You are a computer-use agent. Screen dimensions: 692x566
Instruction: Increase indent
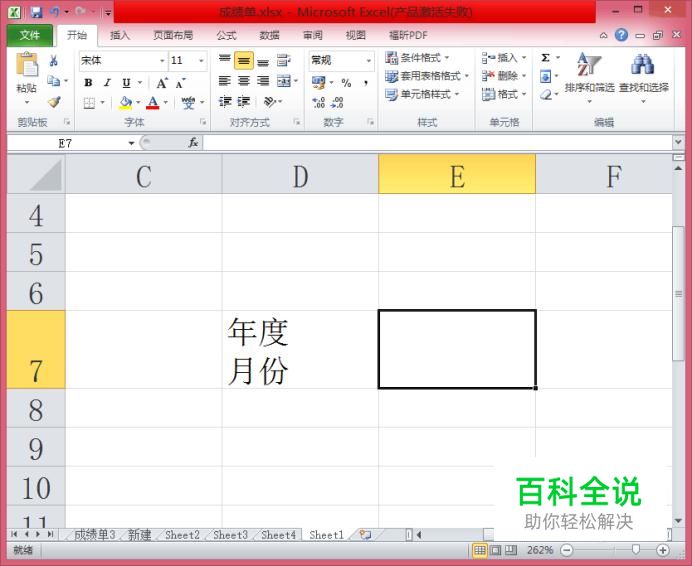(x=244, y=102)
